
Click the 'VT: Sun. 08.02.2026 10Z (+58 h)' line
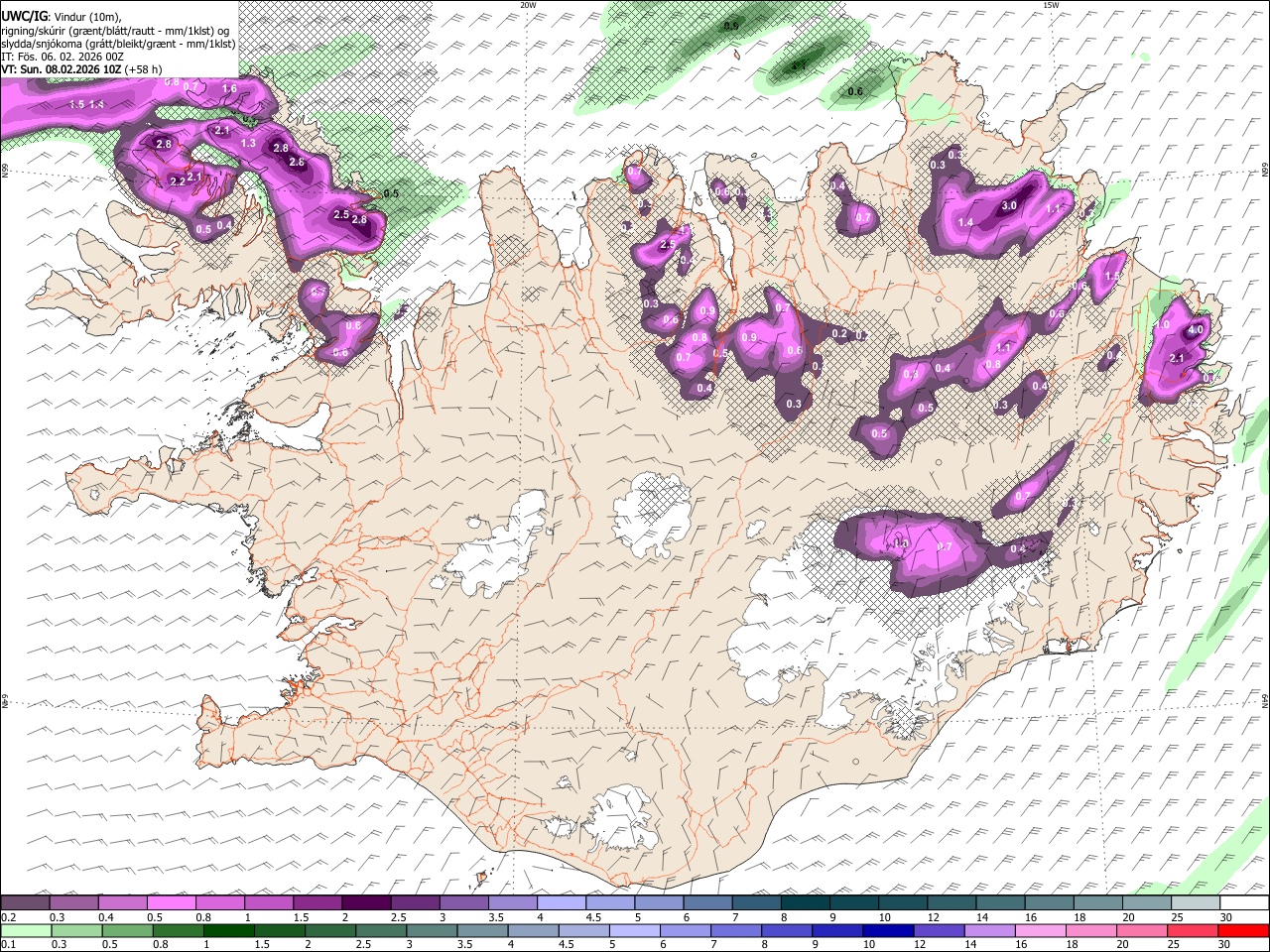point(81,69)
